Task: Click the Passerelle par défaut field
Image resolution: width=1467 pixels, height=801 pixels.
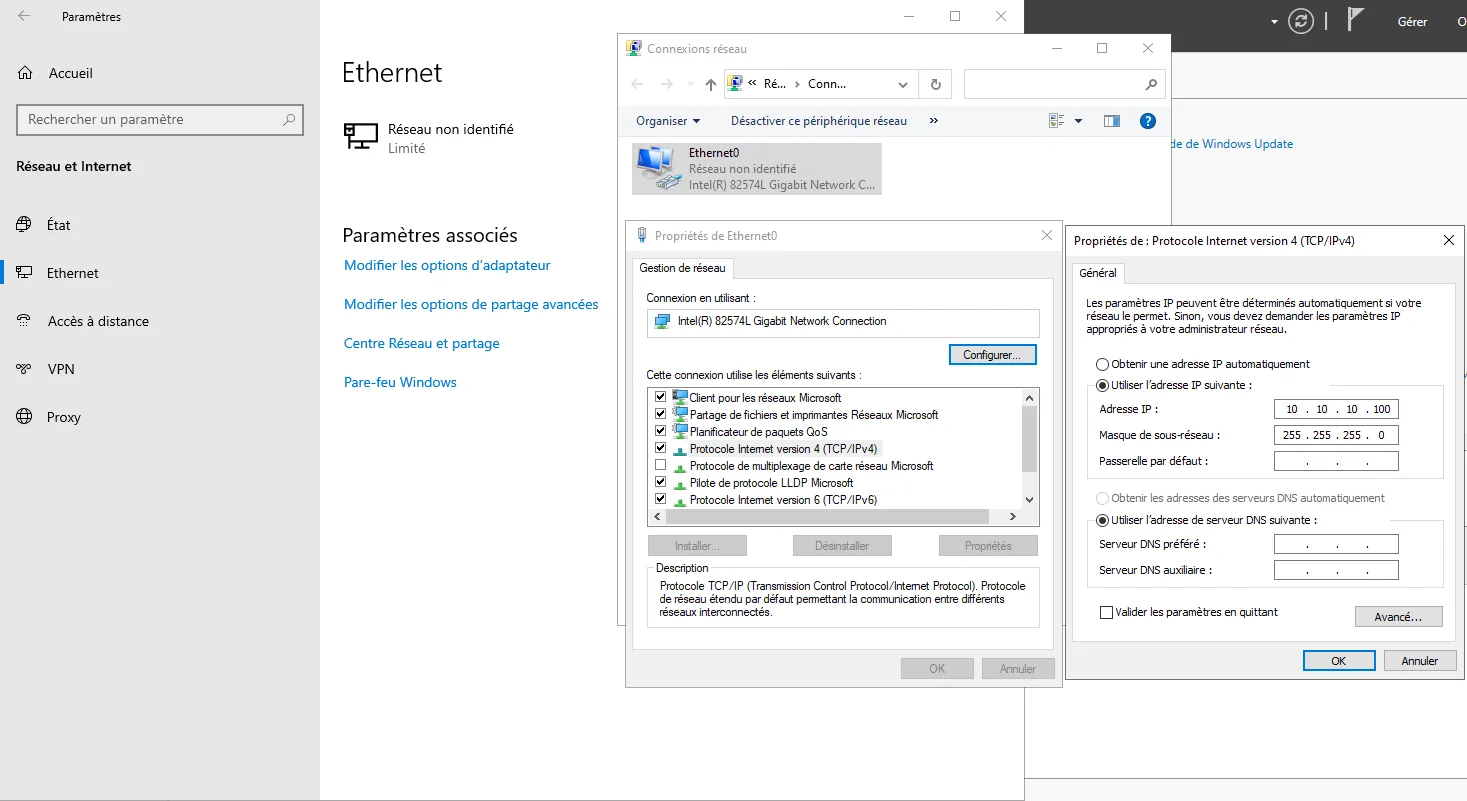Action: [x=1336, y=461]
